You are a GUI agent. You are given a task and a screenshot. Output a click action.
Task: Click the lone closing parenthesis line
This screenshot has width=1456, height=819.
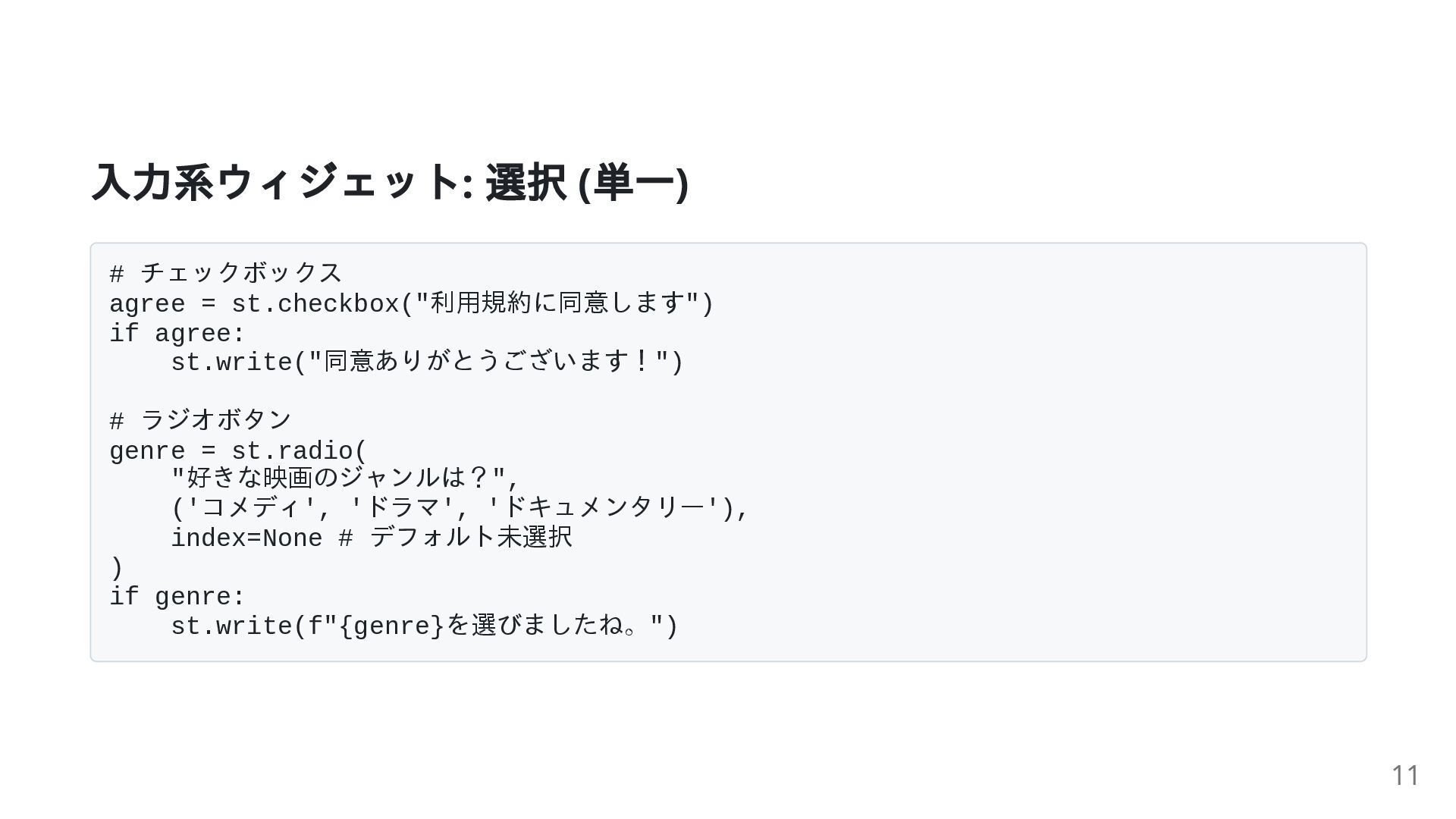pos(117,567)
